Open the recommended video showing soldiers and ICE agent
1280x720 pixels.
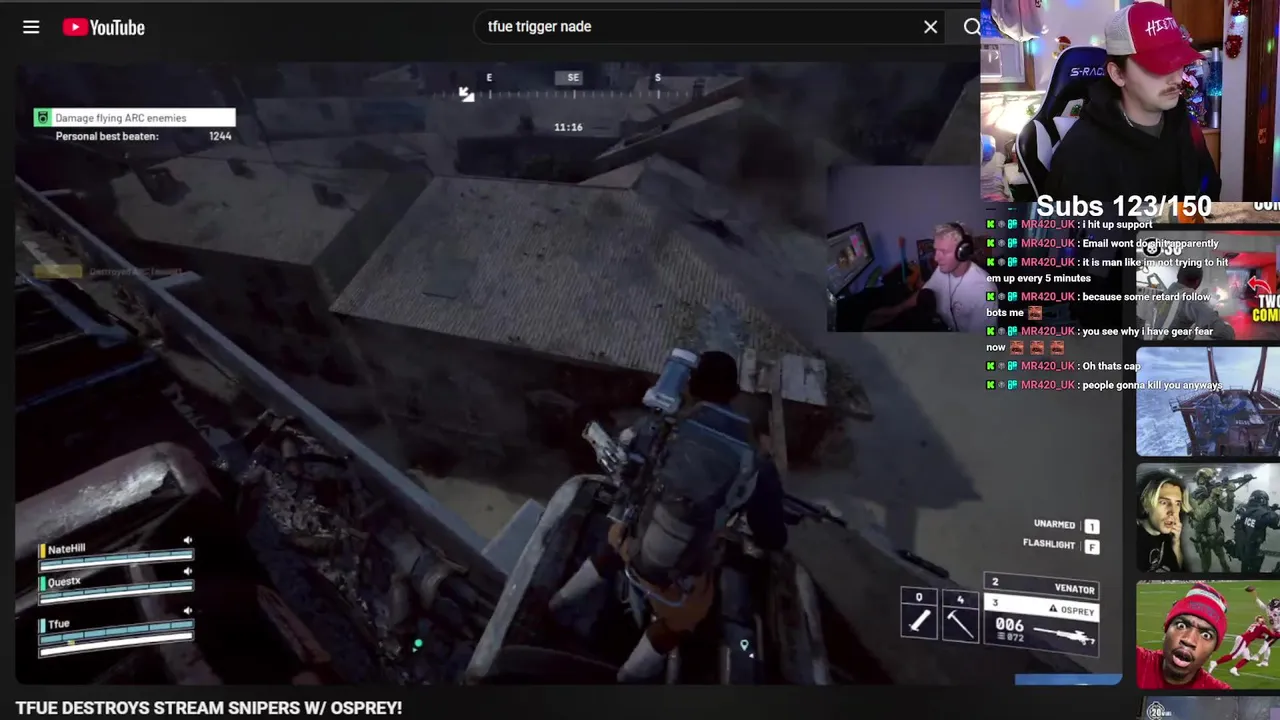[1208, 518]
